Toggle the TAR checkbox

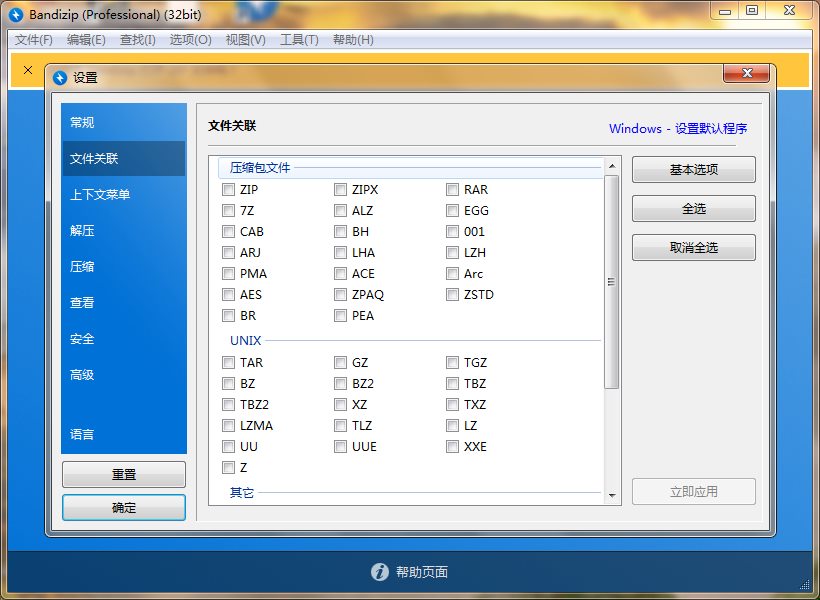(228, 362)
